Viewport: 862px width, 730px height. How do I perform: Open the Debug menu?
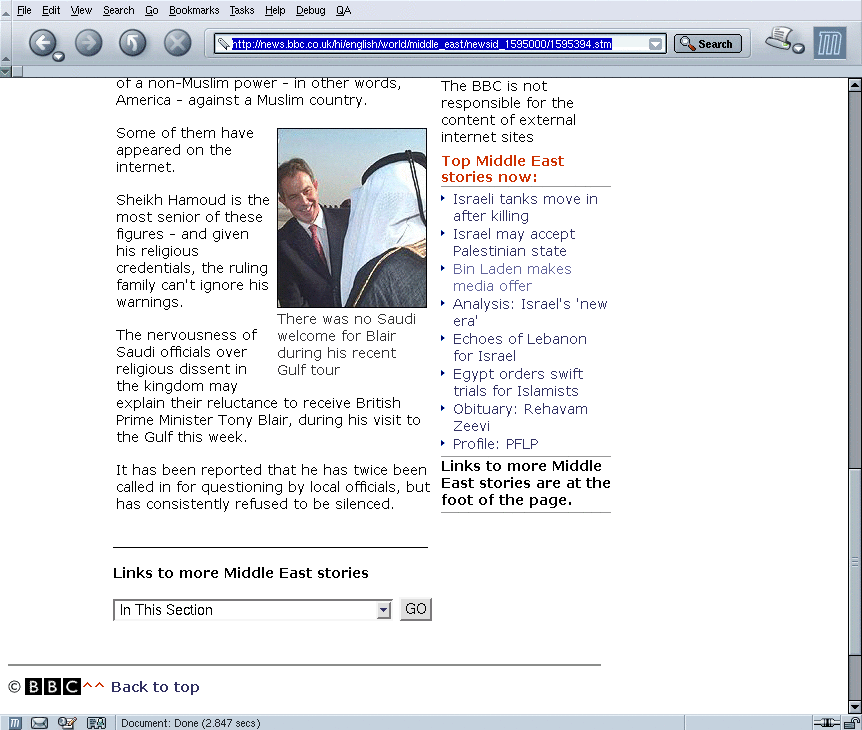311,10
